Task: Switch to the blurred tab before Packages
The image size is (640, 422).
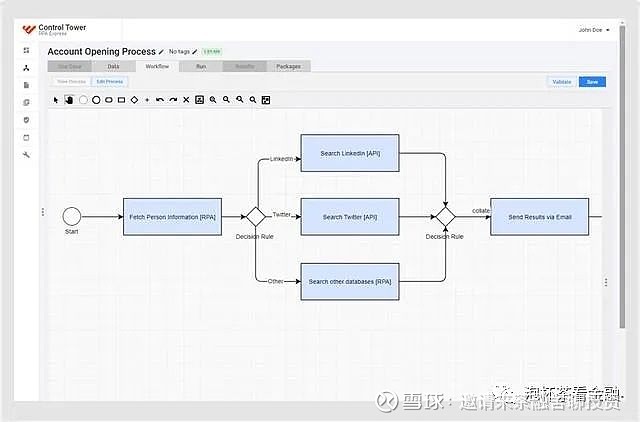Action: pyautogui.click(x=244, y=67)
